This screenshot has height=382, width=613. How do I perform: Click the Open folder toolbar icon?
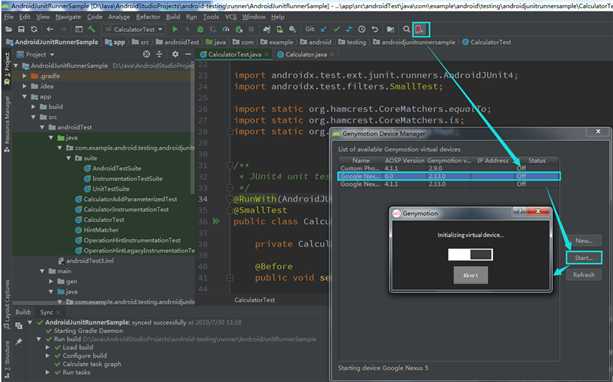pos(9,29)
